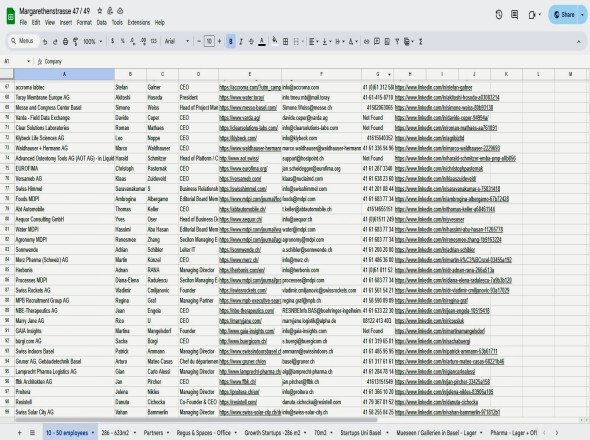Open the Format menu
The height and width of the screenshot is (440, 590).
84,23
